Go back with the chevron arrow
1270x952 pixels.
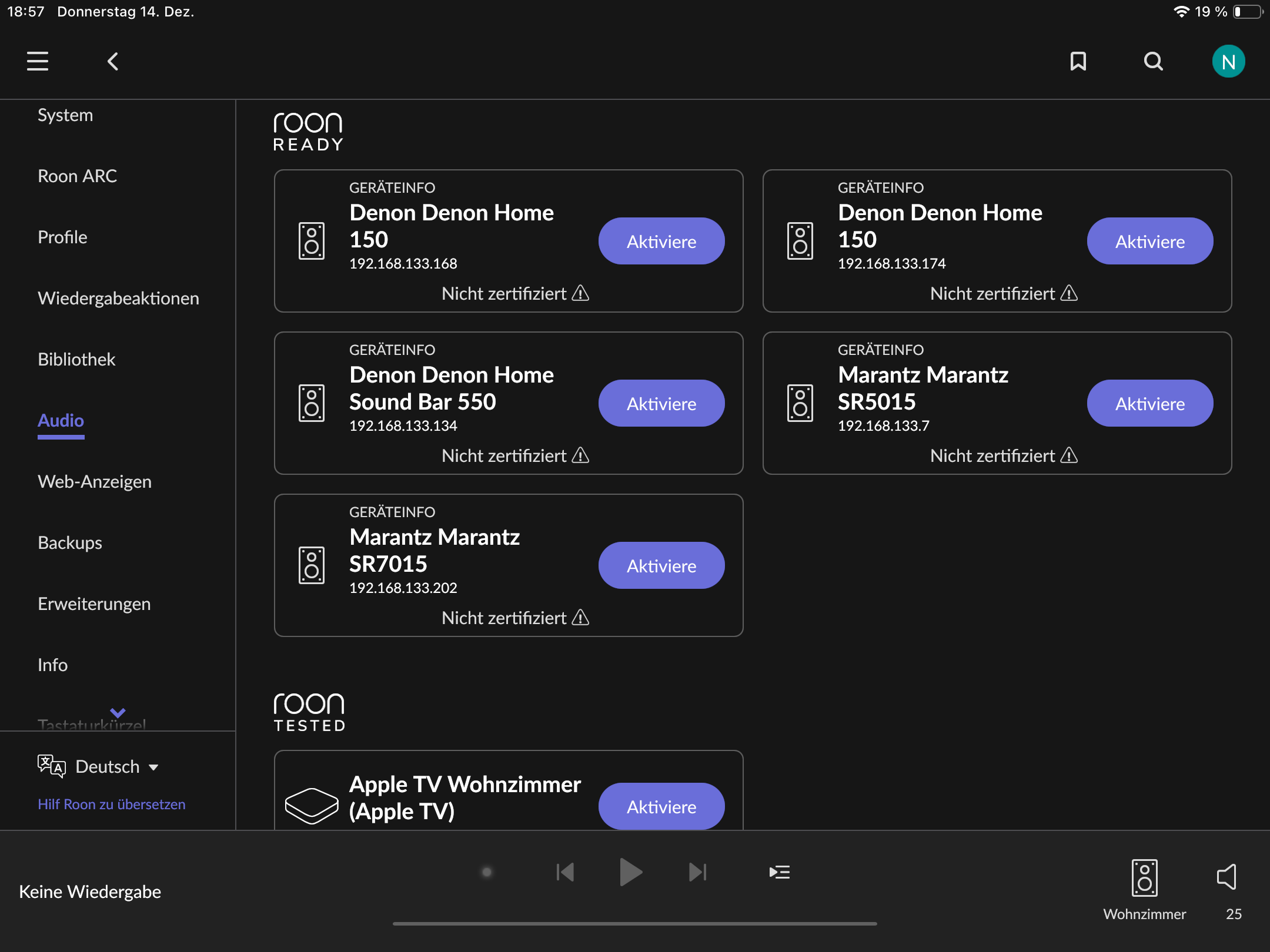pyautogui.click(x=113, y=61)
